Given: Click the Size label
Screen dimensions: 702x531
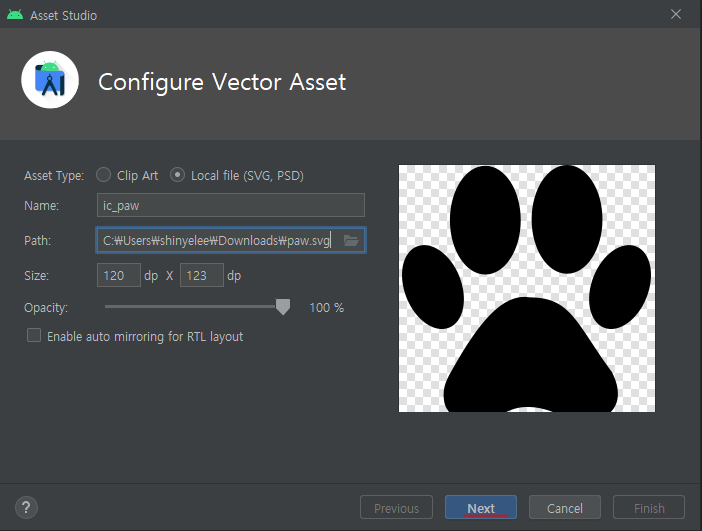Looking at the screenshot, I should click(37, 275).
